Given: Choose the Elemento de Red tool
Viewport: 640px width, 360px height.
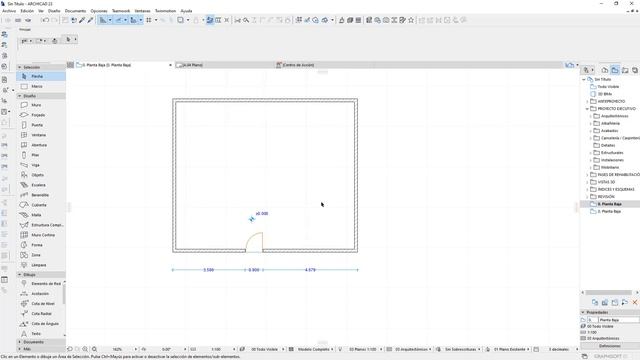Looking at the screenshot, I should (40, 284).
